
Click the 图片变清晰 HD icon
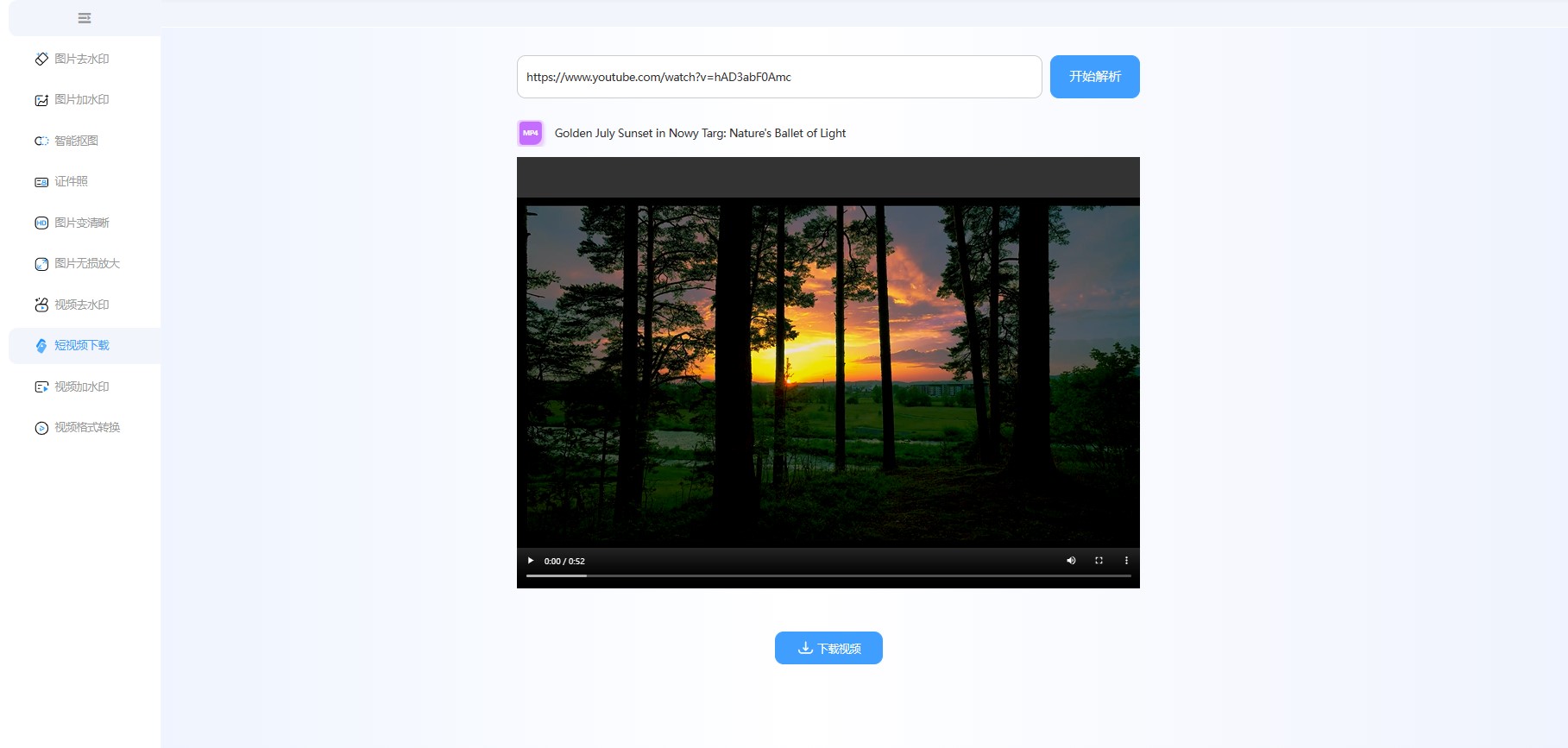[41, 223]
